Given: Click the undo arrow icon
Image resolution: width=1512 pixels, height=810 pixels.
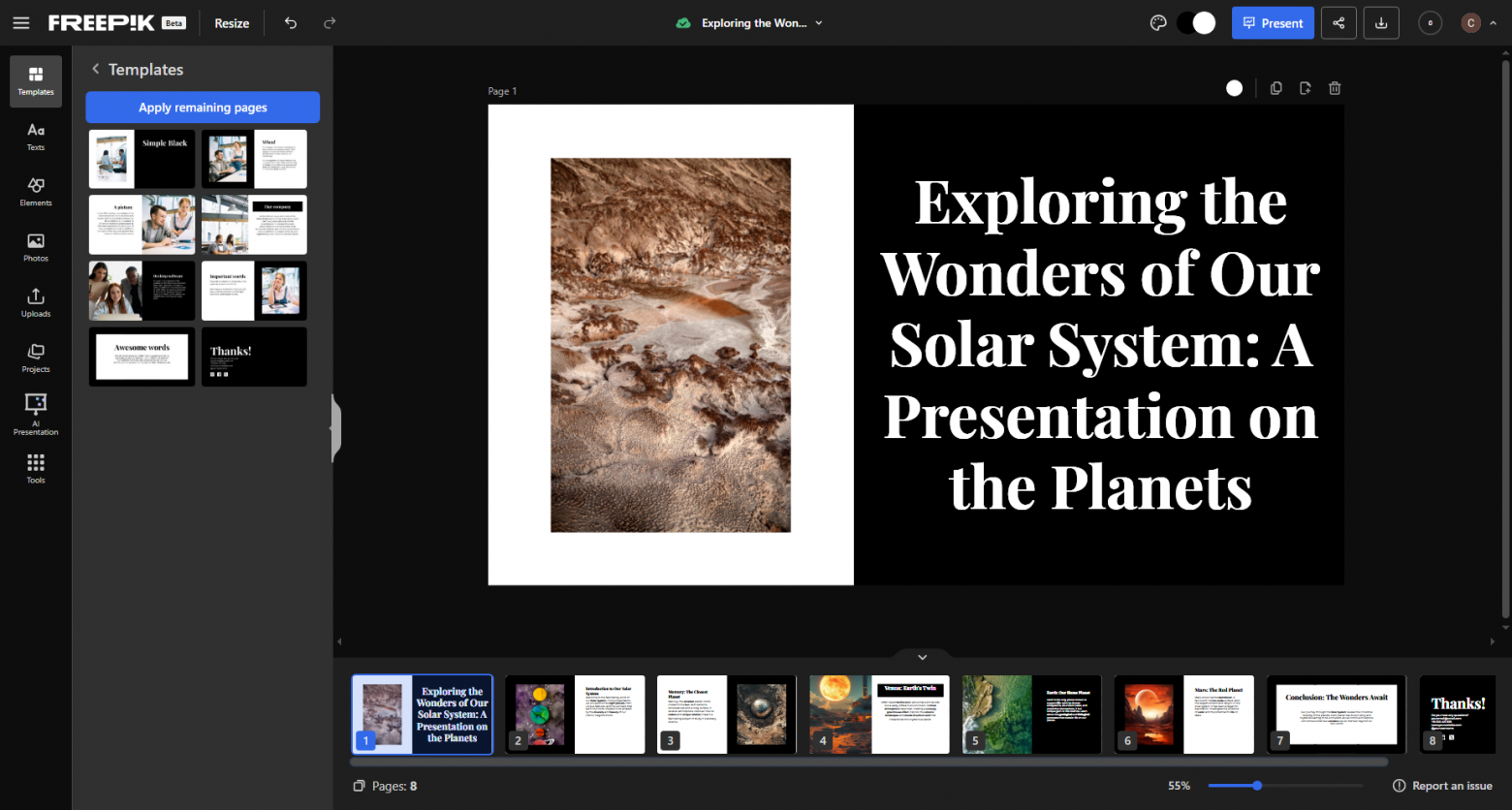Looking at the screenshot, I should tap(291, 23).
